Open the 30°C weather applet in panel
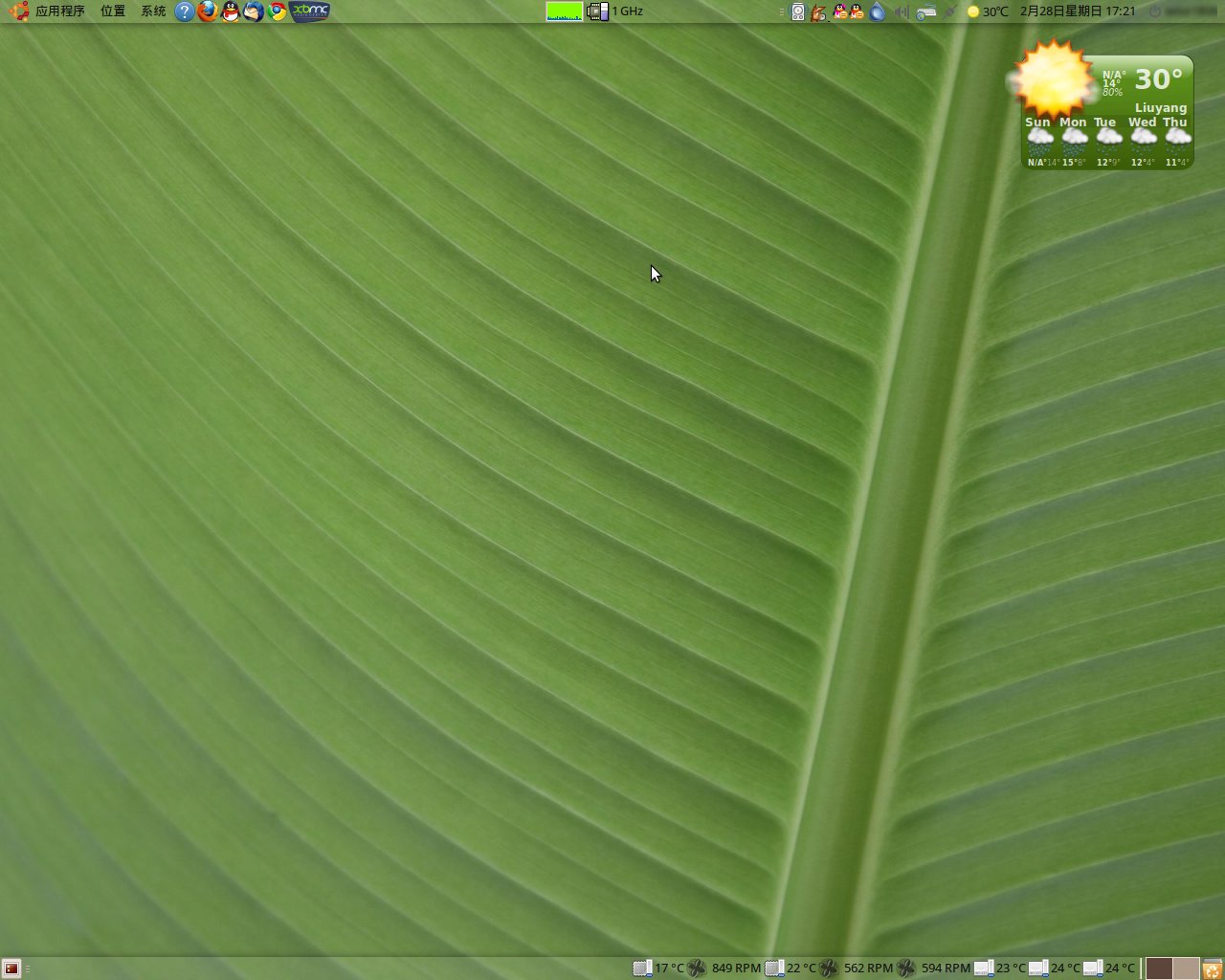The width and height of the screenshot is (1225, 980). [x=988, y=11]
